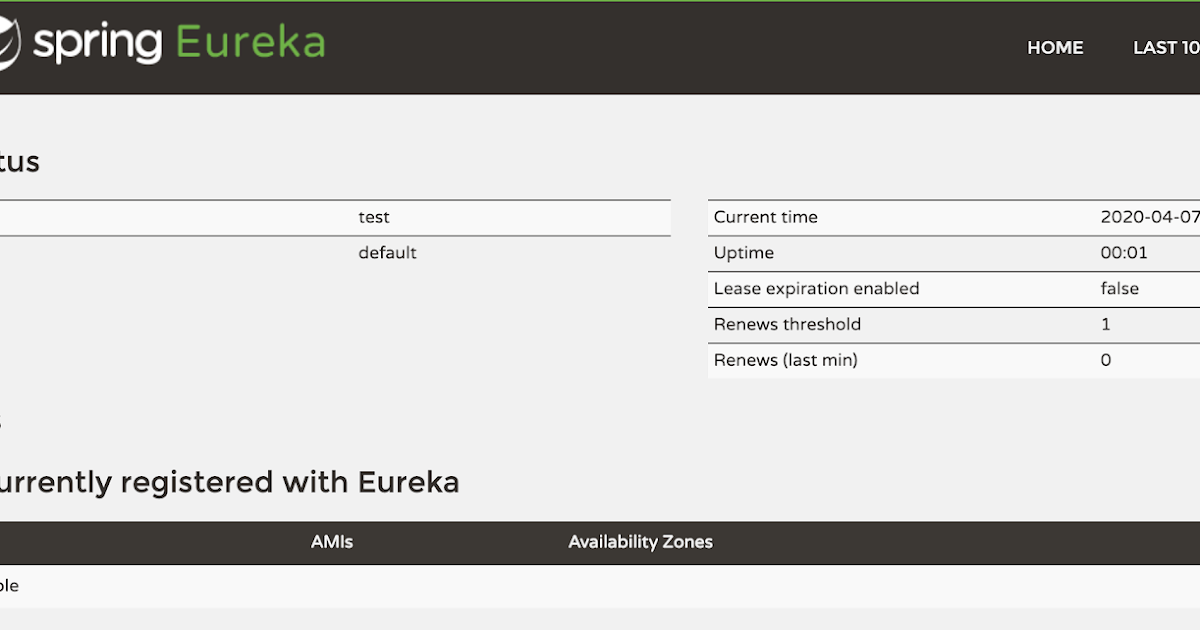Viewport: 1200px width, 630px height.
Task: Open the HOME navigation item
Action: 1055,47
